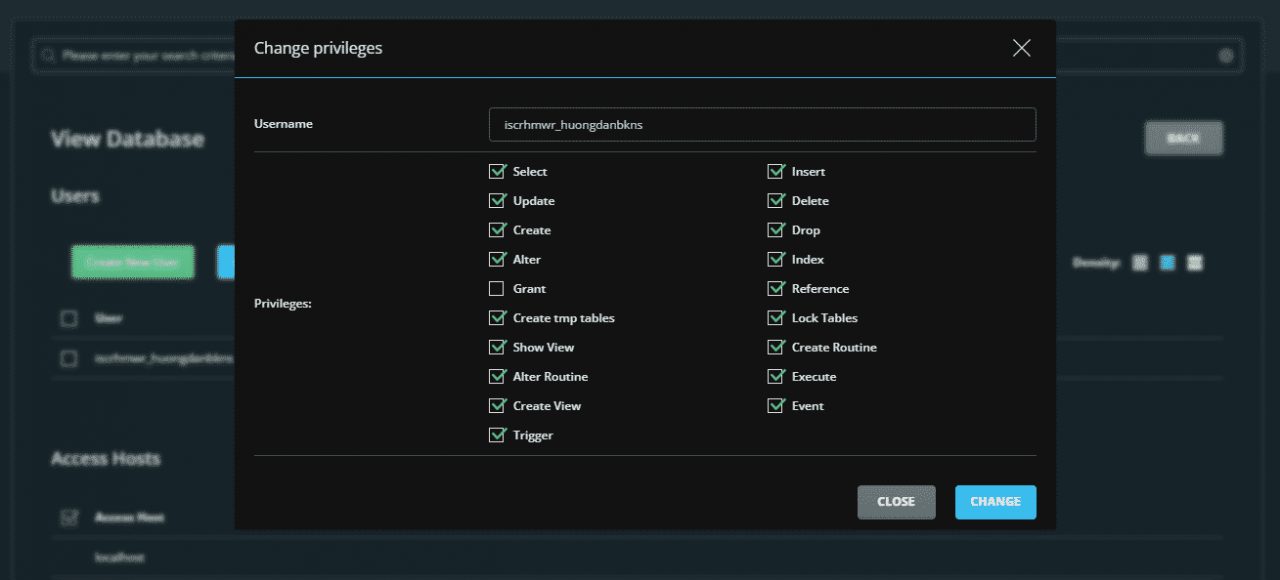Viewport: 1280px width, 580px height.
Task: Disable the Index privilege checkbox
Action: coord(776,260)
